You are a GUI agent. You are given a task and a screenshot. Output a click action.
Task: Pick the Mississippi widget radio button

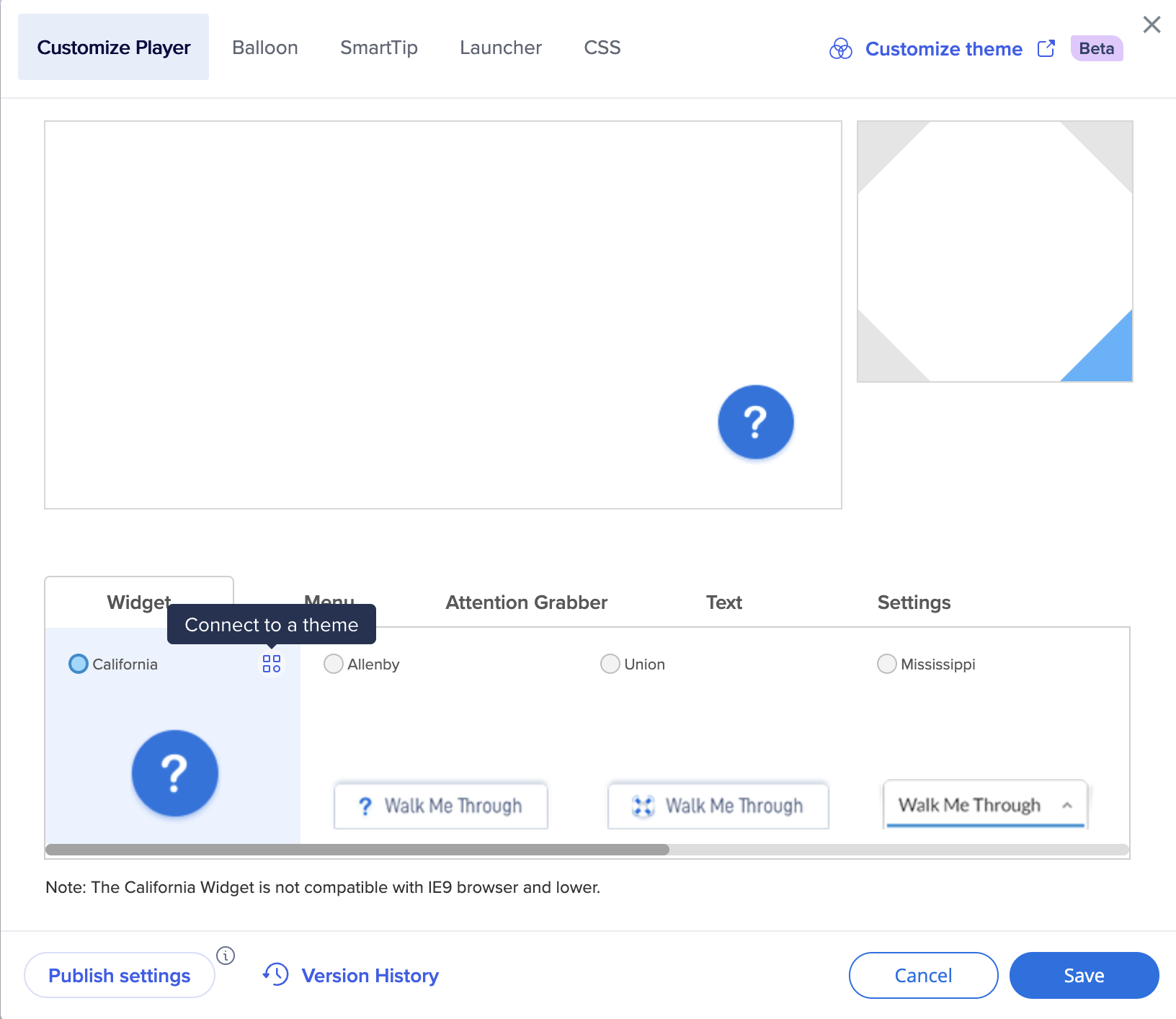coord(886,664)
